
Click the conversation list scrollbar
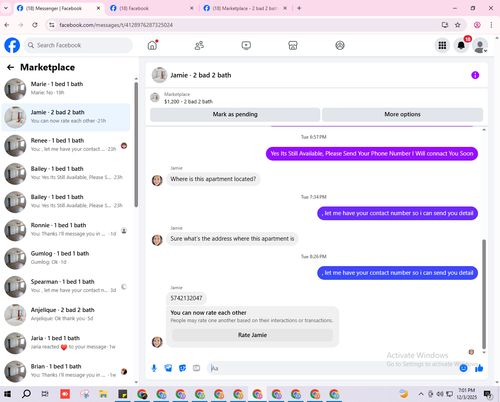click(136, 145)
